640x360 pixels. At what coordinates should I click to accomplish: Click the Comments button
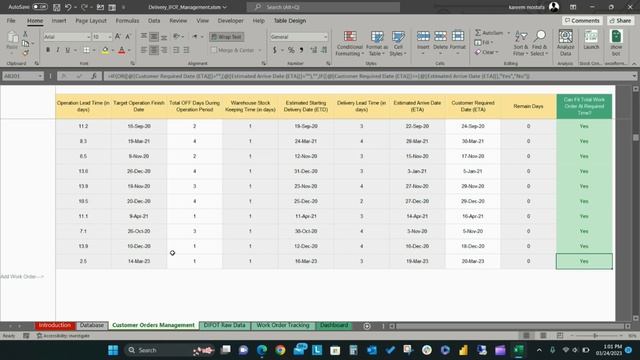[582, 20]
